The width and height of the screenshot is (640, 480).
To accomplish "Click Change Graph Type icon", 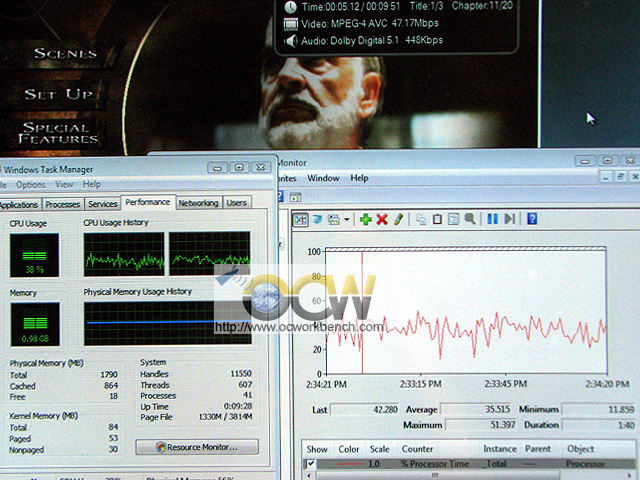I will [334, 220].
